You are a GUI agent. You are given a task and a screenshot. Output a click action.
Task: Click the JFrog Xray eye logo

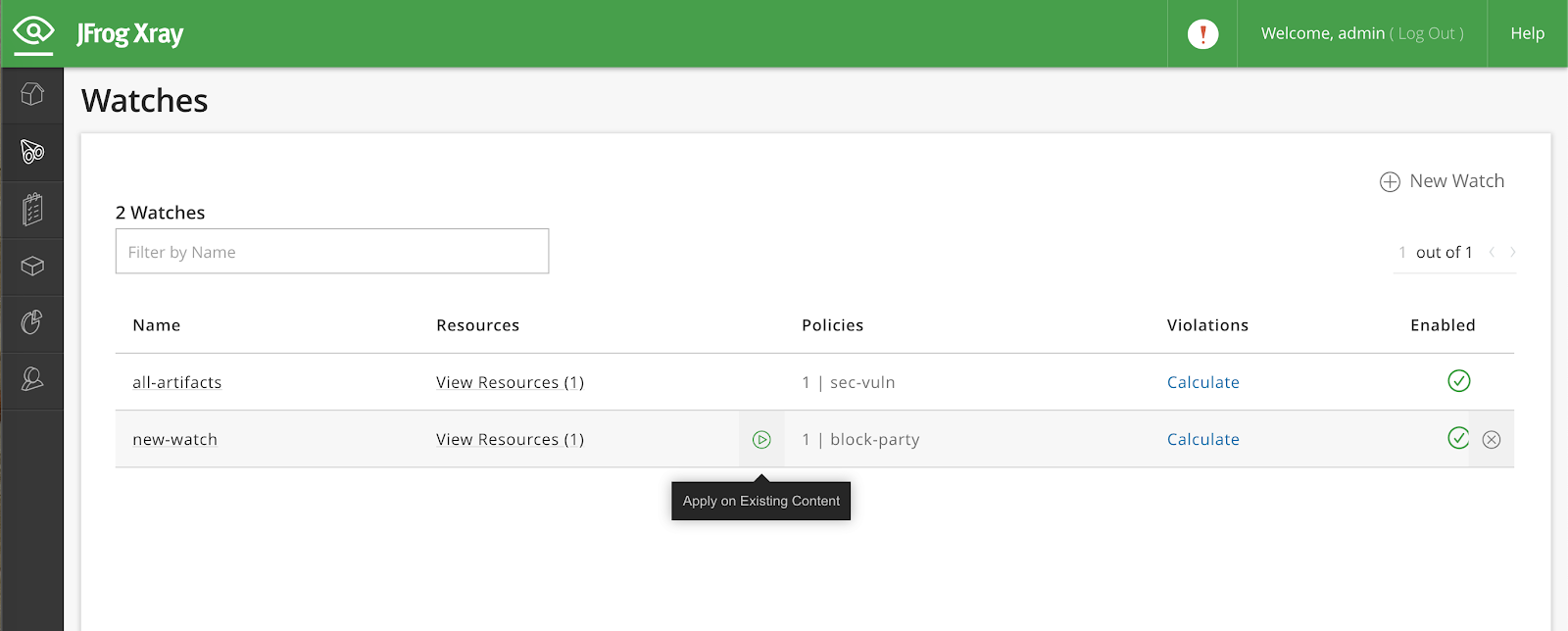coord(33,34)
